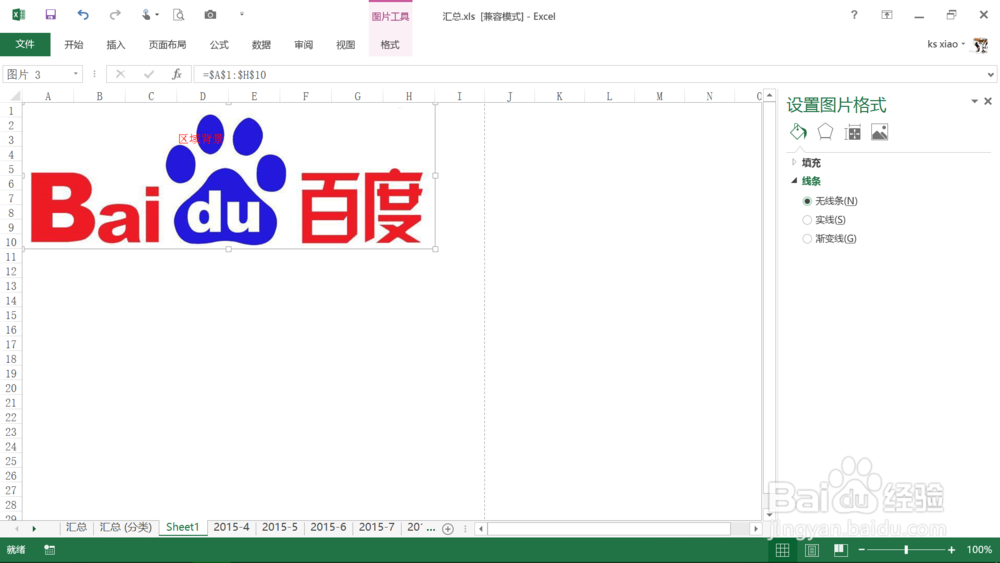
Task: Click the camera tool icon
Action: pyautogui.click(x=210, y=15)
